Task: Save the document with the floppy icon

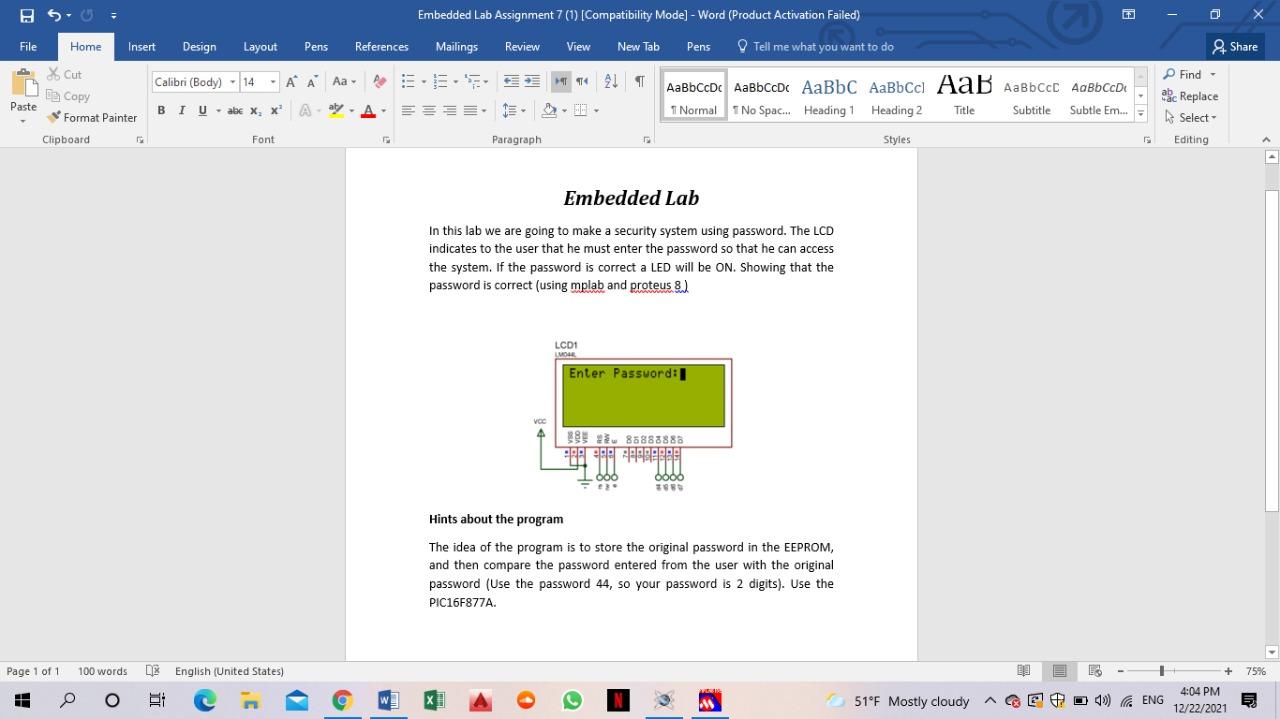Action: coord(27,15)
